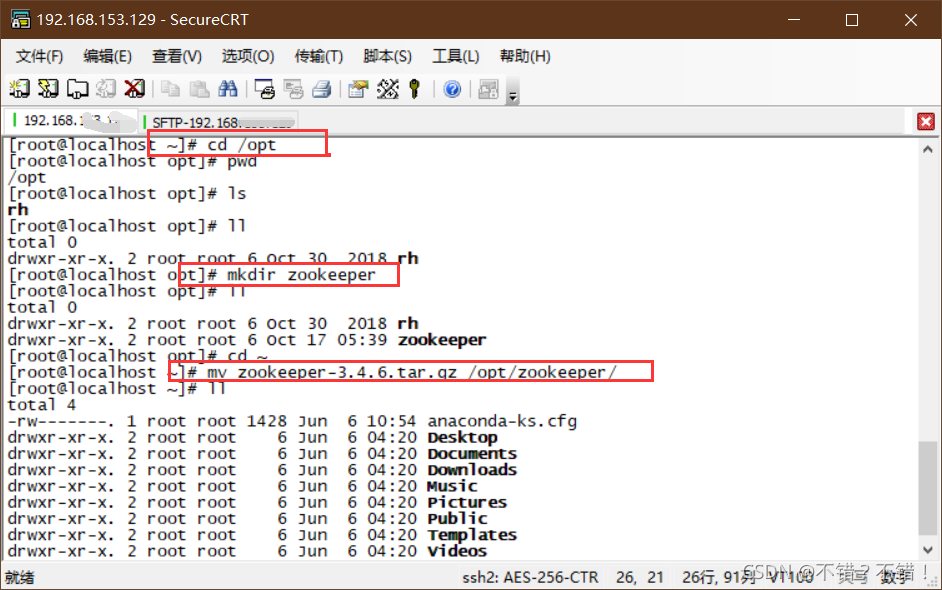Click the Connect in Tab icon

tap(77, 89)
